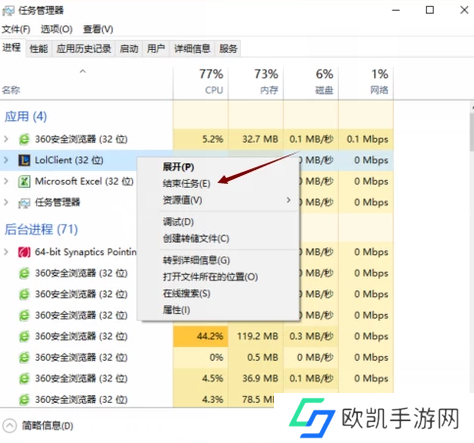Select the 应用 (4) group header
Image resolution: width=474 pixels, height=443 pixels.
pos(26,117)
